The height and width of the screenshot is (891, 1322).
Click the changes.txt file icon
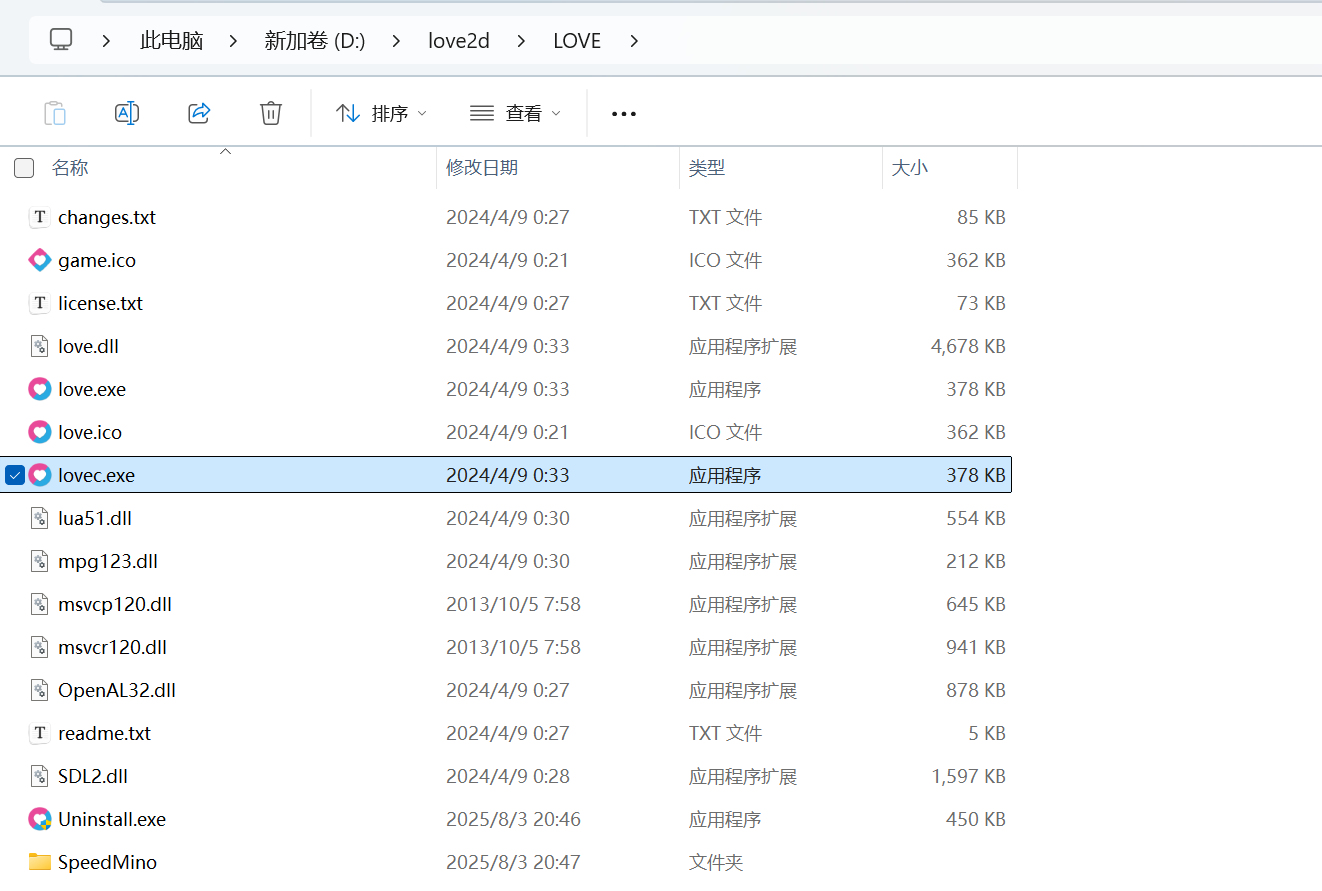point(39,217)
